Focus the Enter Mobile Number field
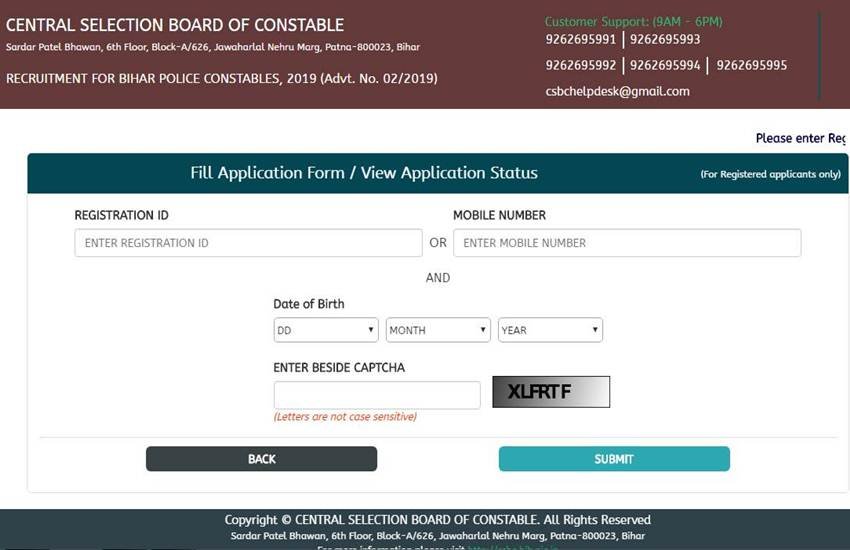Viewport: 850px width, 550px height. 627,243
